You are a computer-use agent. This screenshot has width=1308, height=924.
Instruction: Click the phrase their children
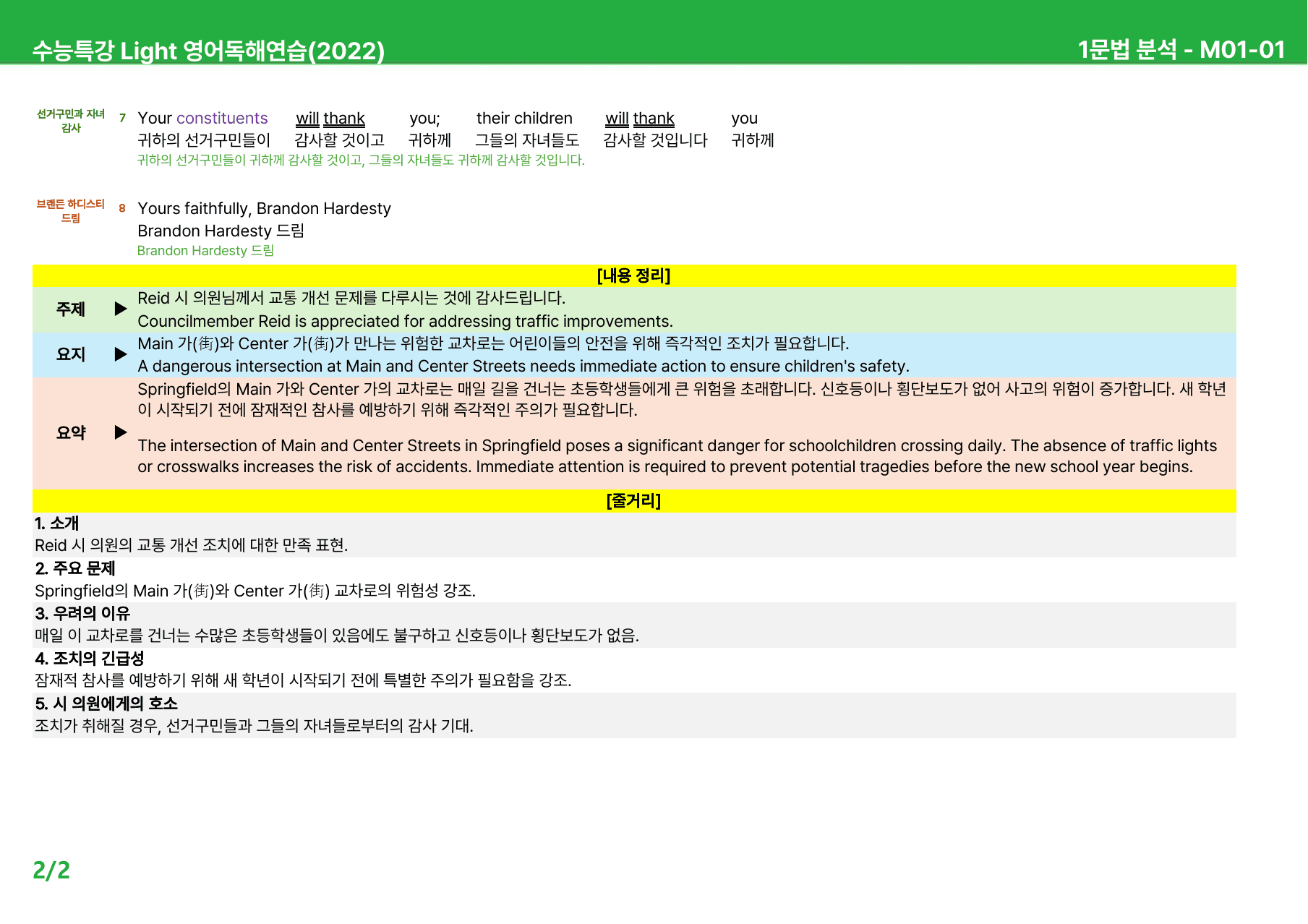(x=524, y=118)
